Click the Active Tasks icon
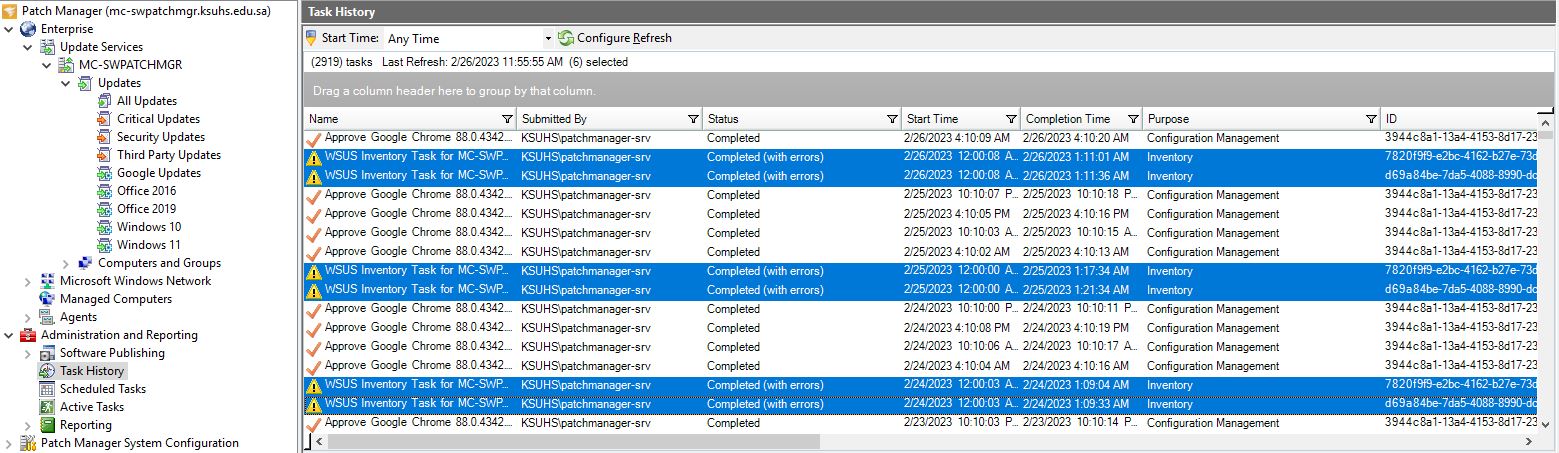The height and width of the screenshot is (453, 1559). 47,407
